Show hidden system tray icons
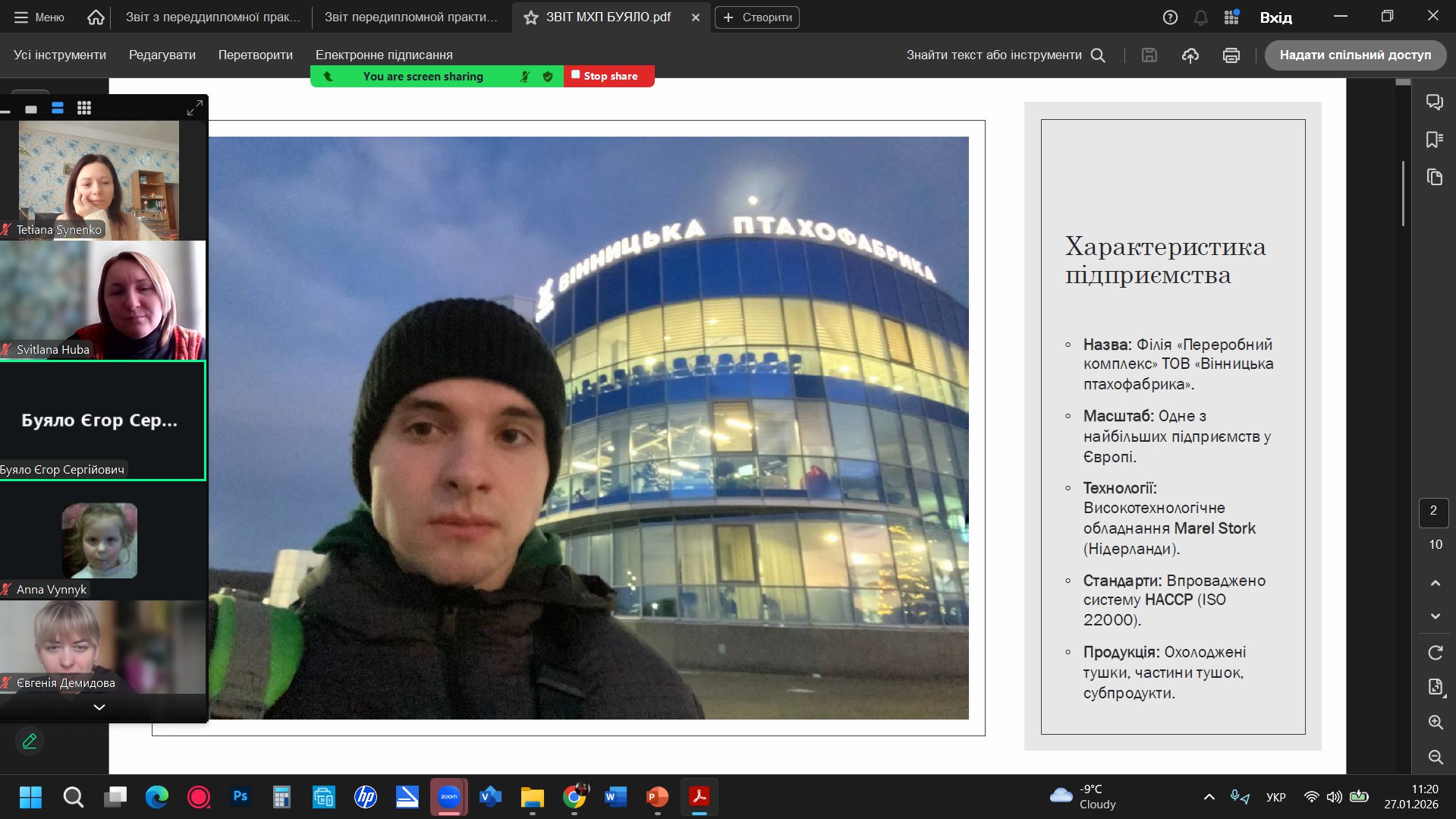 1209,797
